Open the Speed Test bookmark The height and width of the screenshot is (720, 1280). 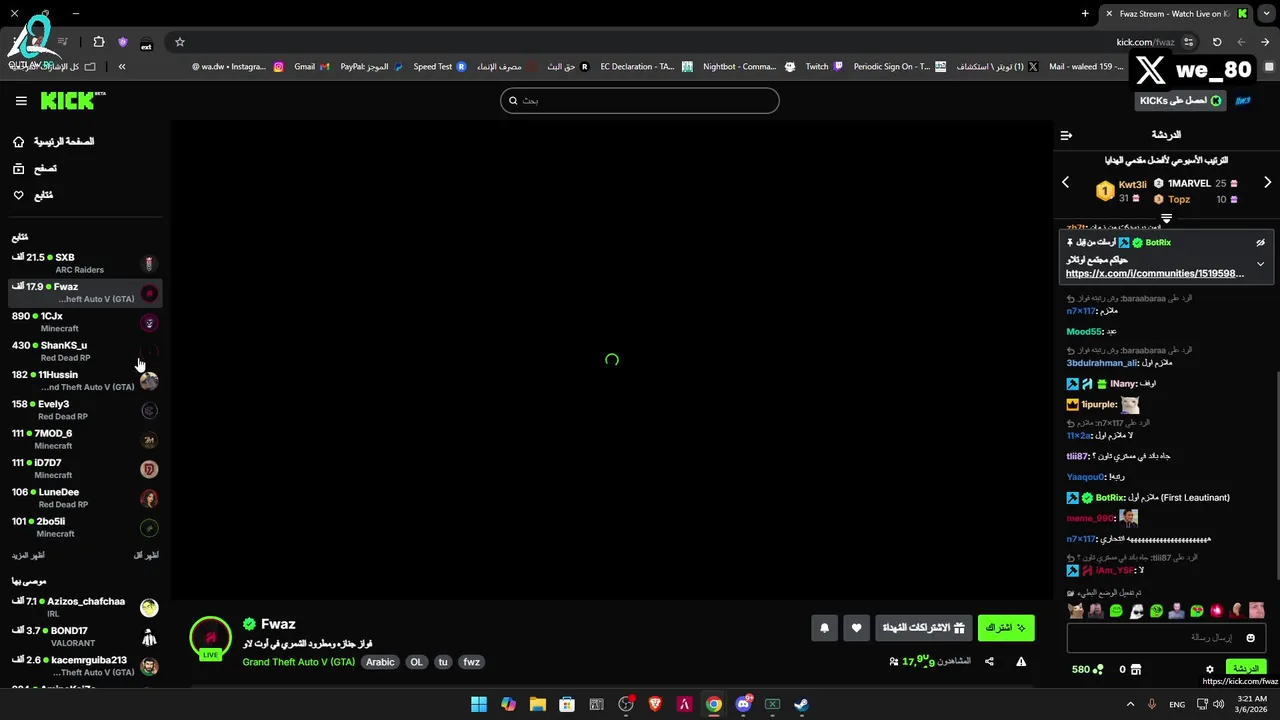(440, 67)
